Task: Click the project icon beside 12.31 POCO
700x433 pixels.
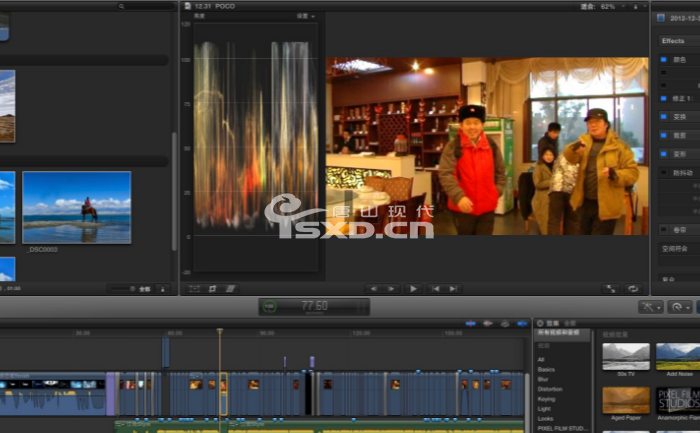Action: click(188, 6)
